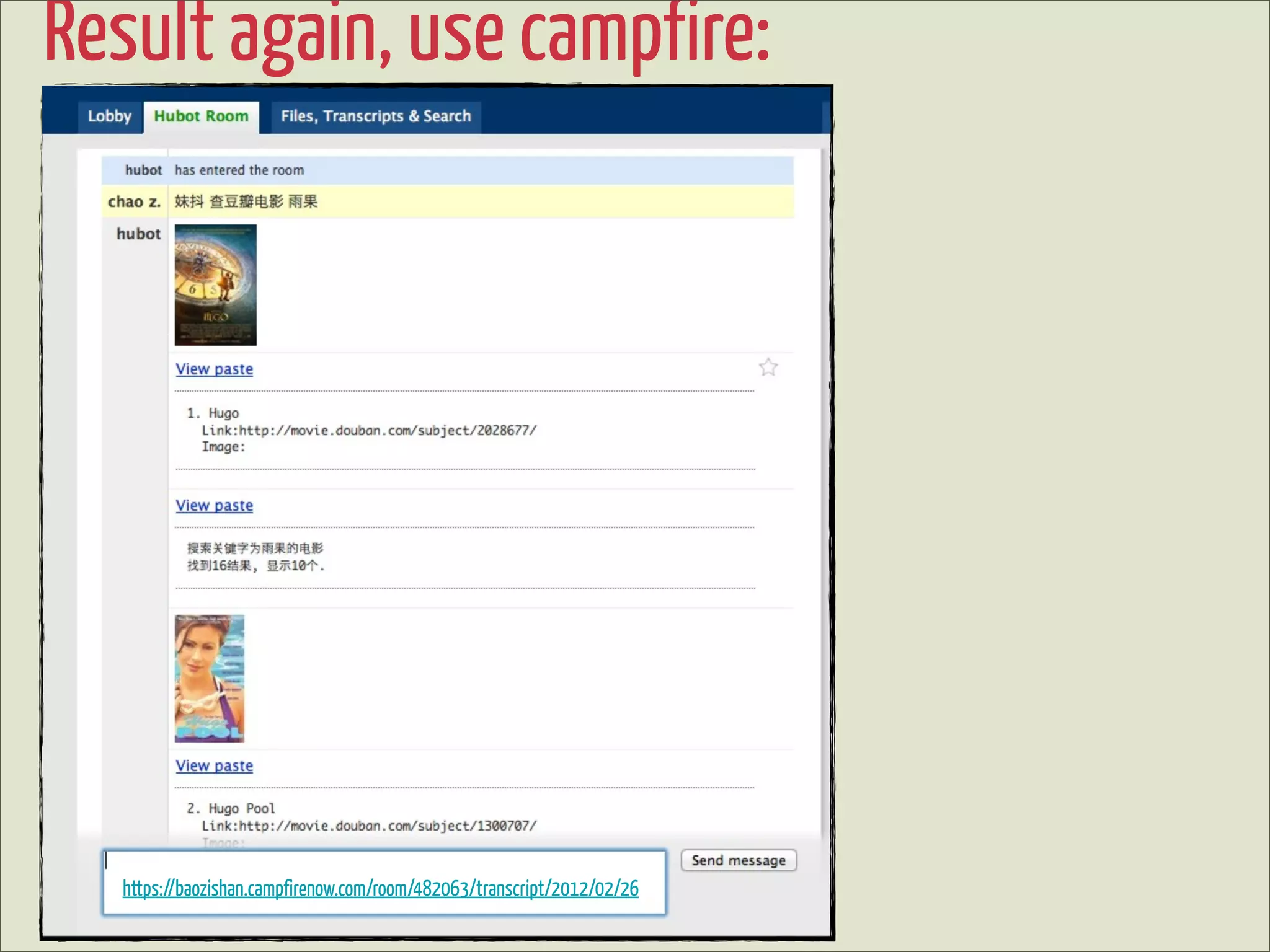Click the Hugo Pool poster thumbnail

tap(210, 679)
